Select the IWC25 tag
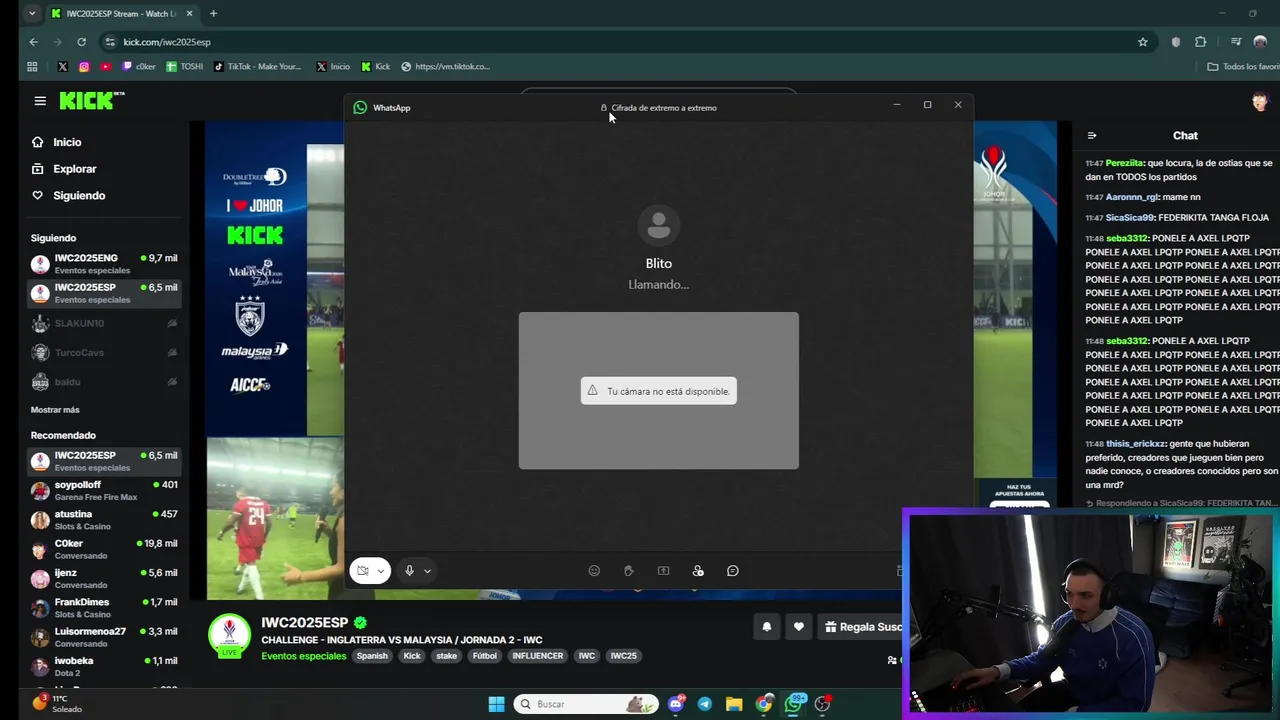This screenshot has height=720, width=1280. [x=623, y=656]
